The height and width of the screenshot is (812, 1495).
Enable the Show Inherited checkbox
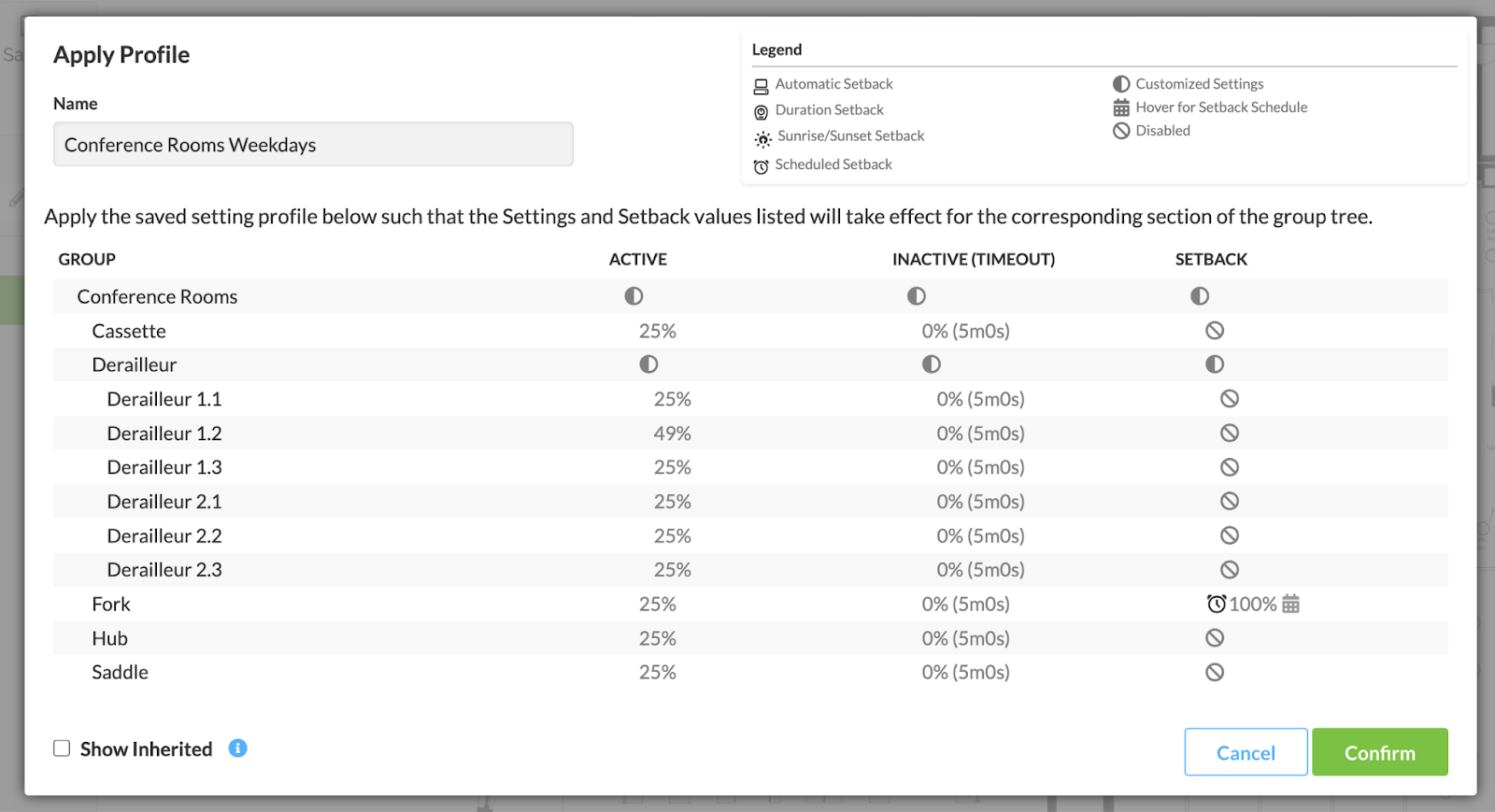(62, 748)
